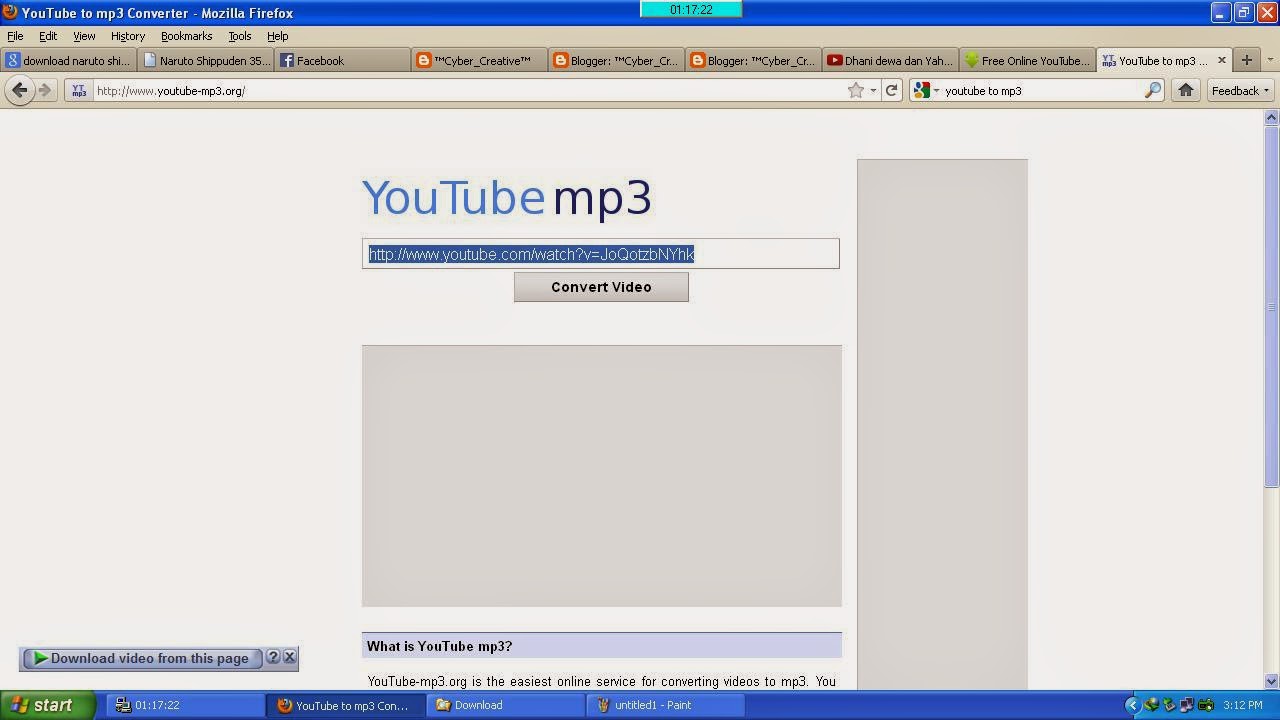Open the History menu
Viewport: 1280px width, 720px height.
128,36
